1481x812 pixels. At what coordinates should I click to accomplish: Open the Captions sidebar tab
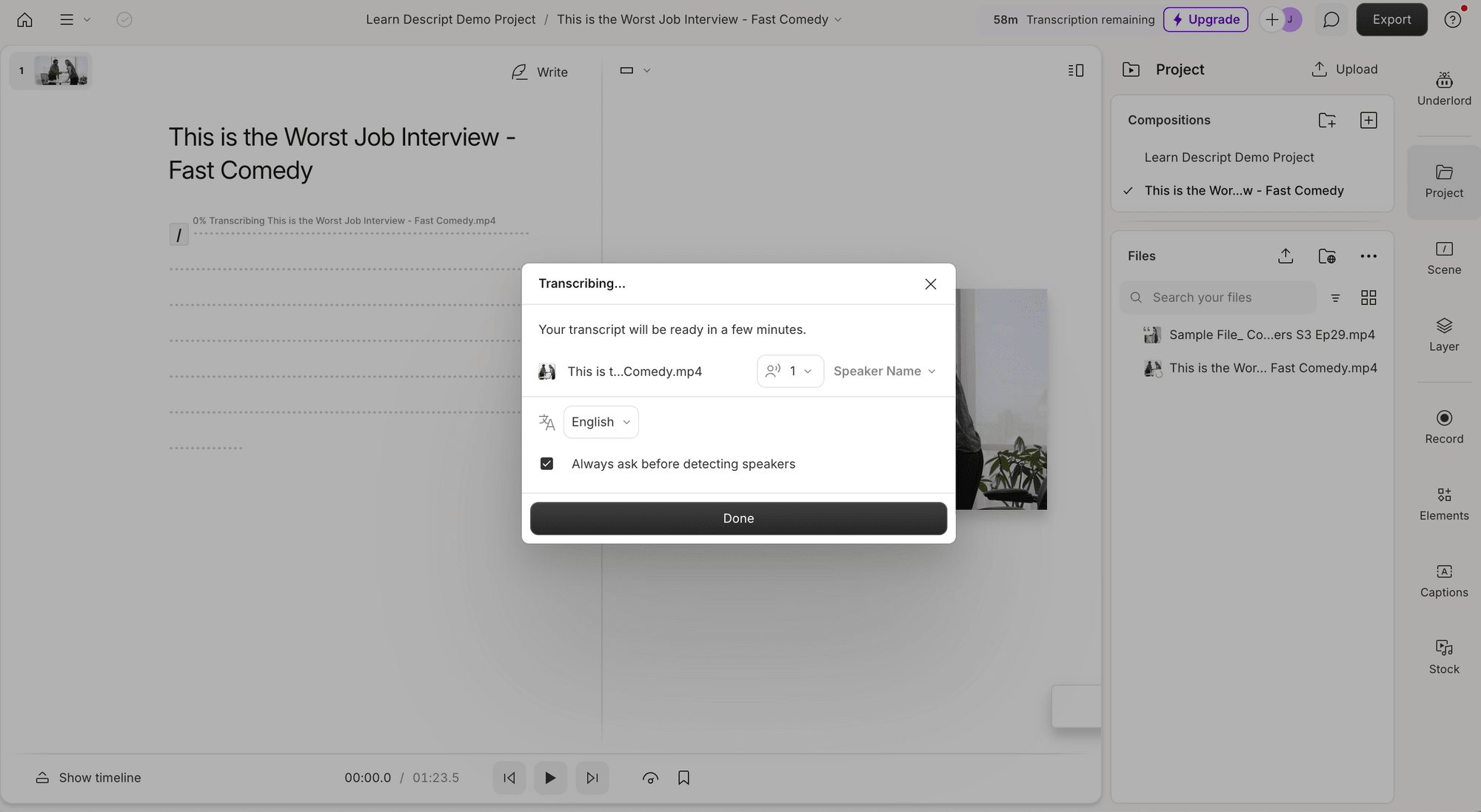tap(1444, 581)
